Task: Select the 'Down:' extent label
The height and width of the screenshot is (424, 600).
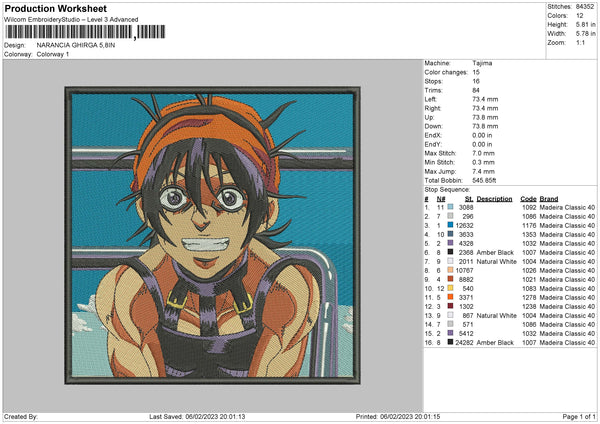Action: pyautogui.click(x=433, y=126)
